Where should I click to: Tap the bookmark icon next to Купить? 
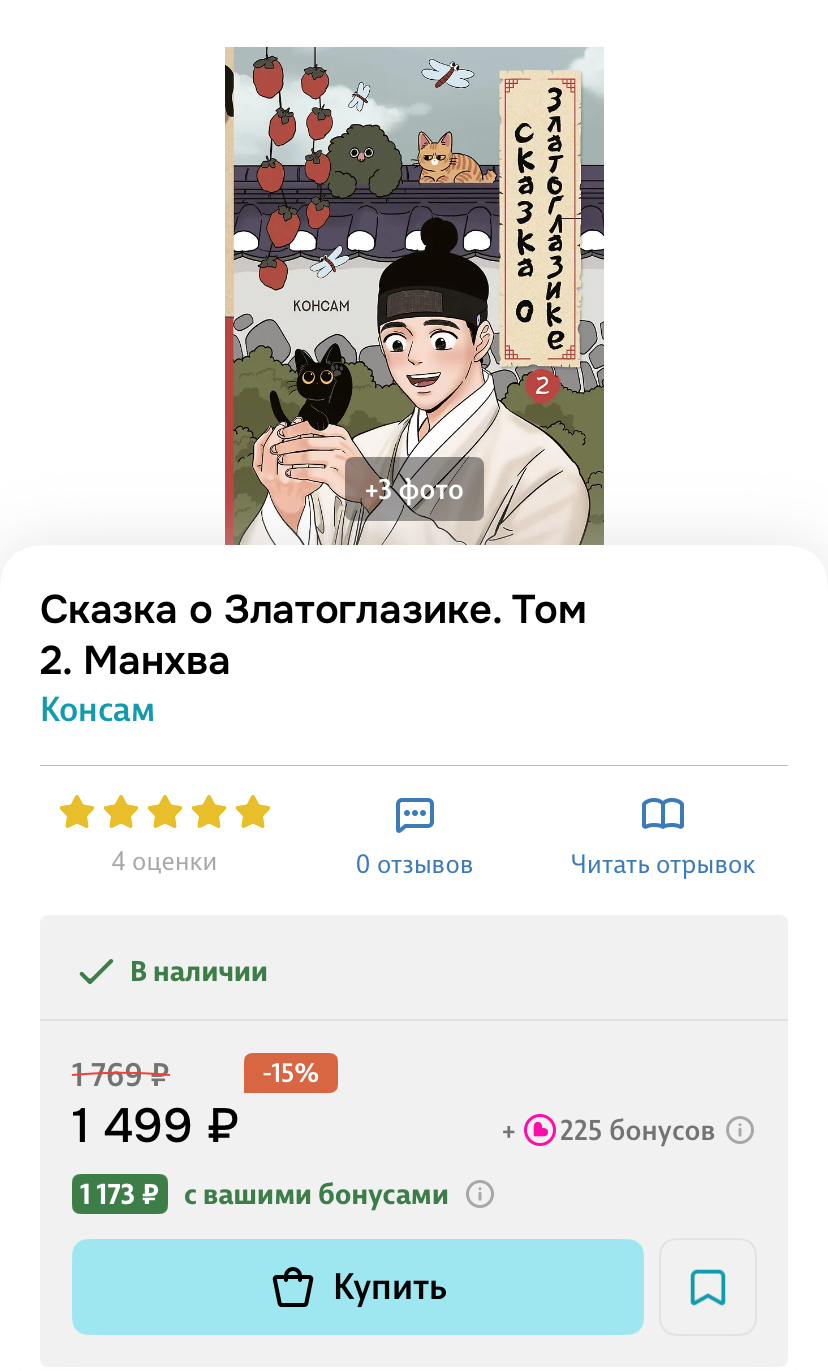708,1287
